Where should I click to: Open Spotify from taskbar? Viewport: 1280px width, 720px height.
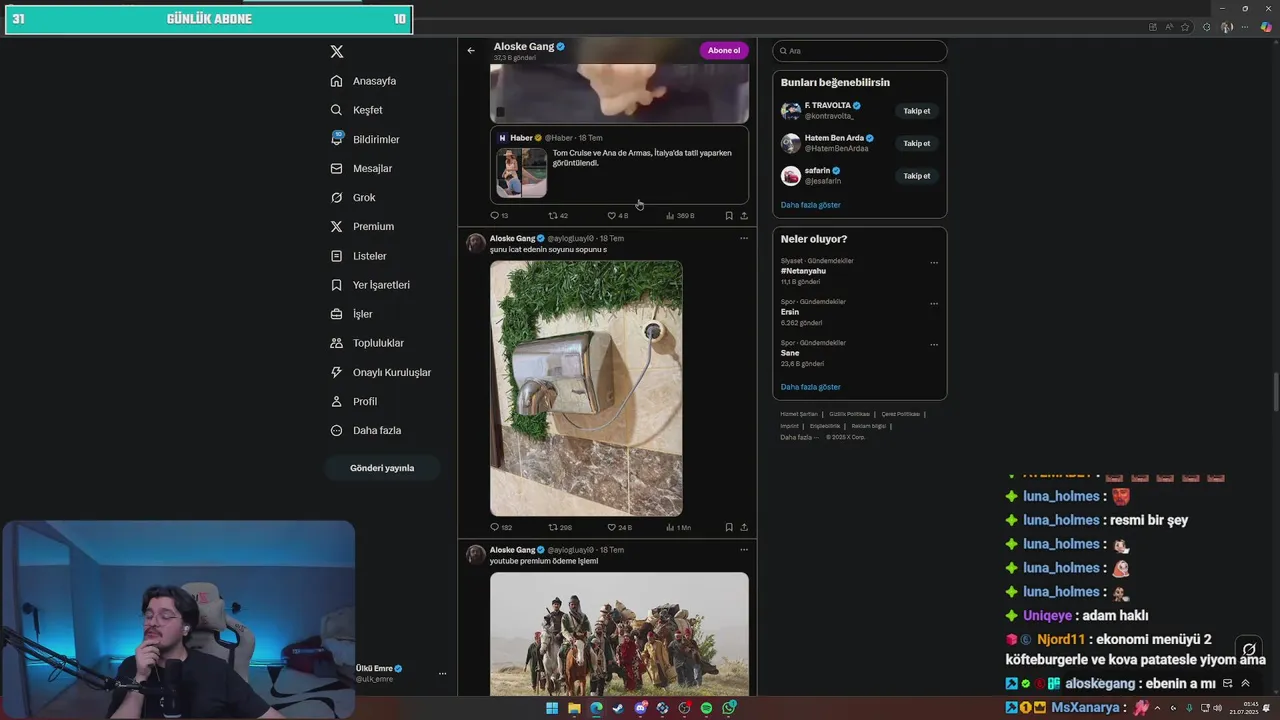click(706, 708)
